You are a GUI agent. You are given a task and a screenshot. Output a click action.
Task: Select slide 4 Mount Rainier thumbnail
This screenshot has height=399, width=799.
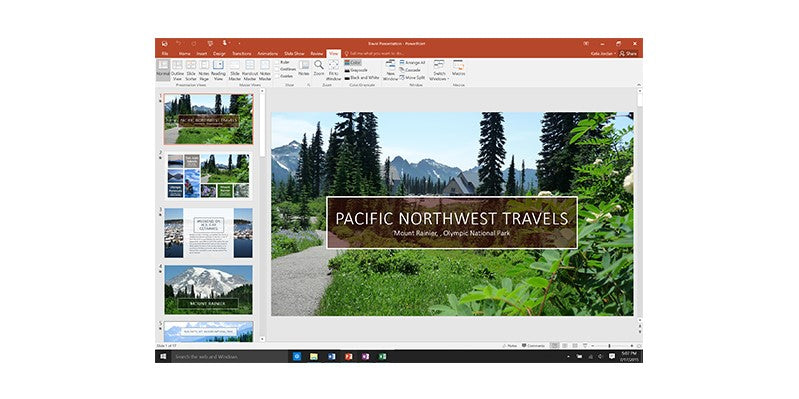click(208, 289)
